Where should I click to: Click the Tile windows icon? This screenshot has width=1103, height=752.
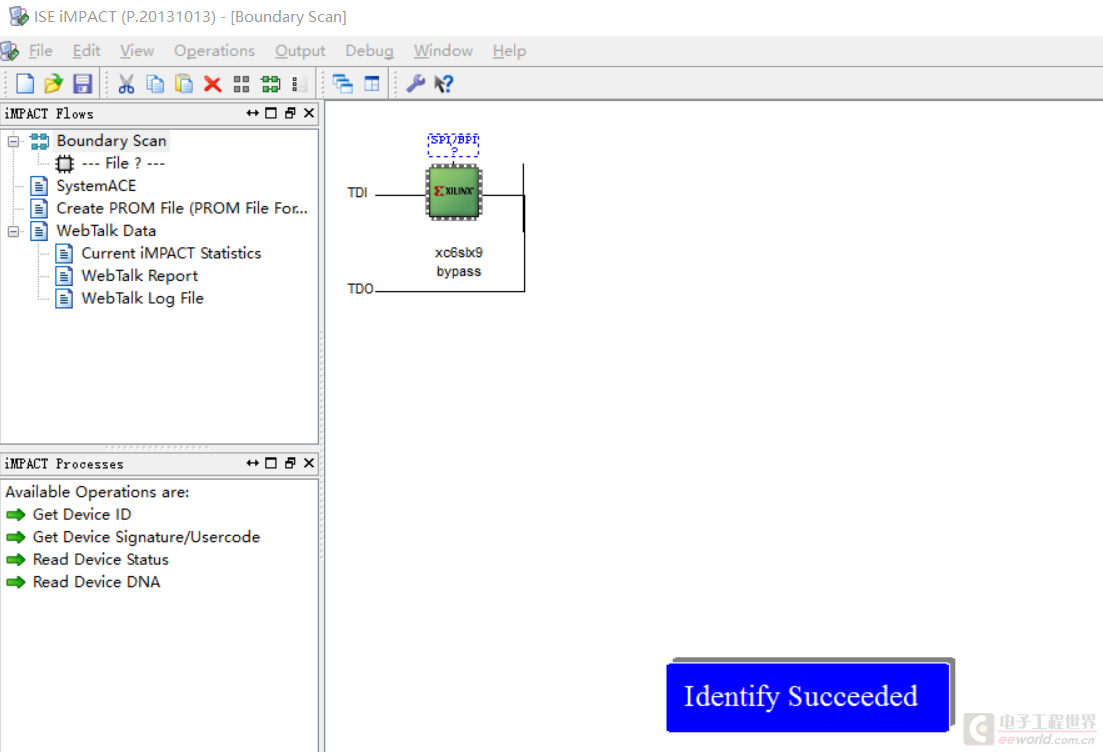coord(371,84)
